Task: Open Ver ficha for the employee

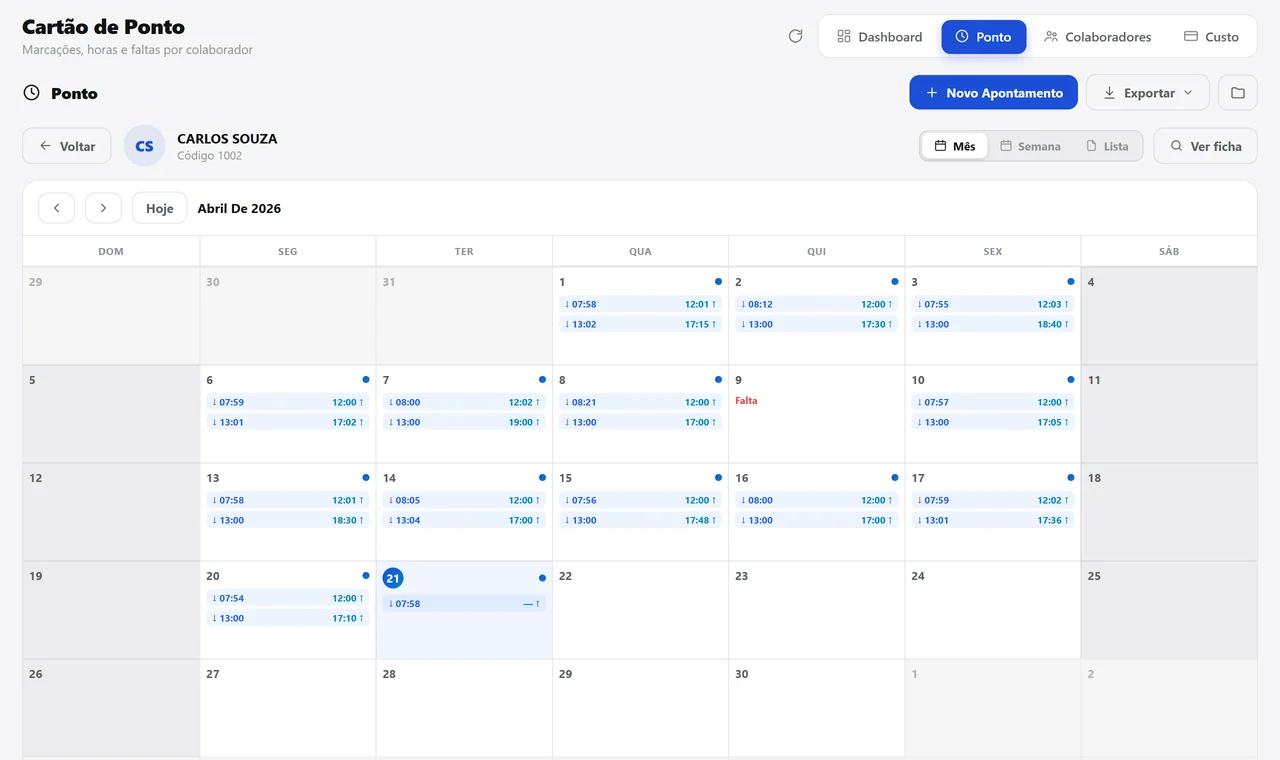Action: (1205, 146)
